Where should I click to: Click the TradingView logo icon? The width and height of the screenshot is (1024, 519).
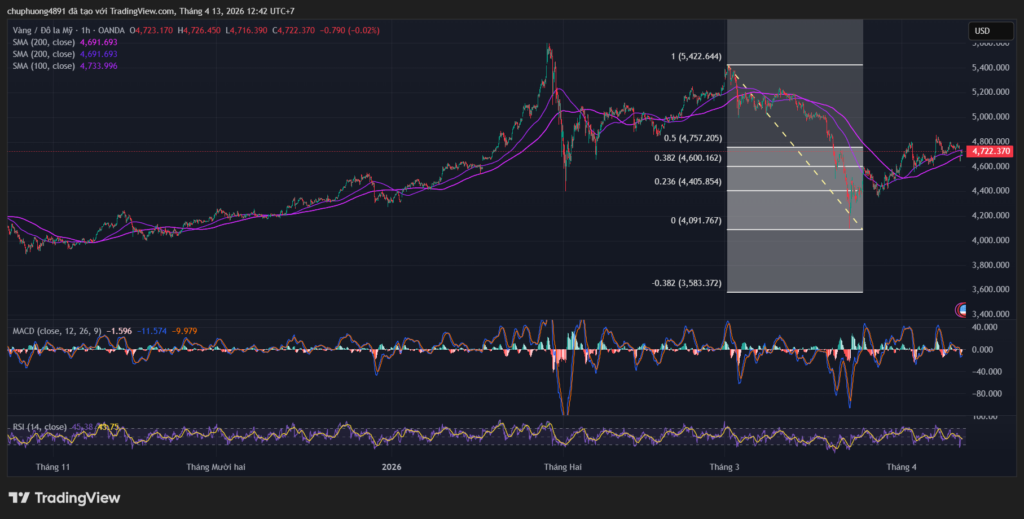click(x=19, y=497)
